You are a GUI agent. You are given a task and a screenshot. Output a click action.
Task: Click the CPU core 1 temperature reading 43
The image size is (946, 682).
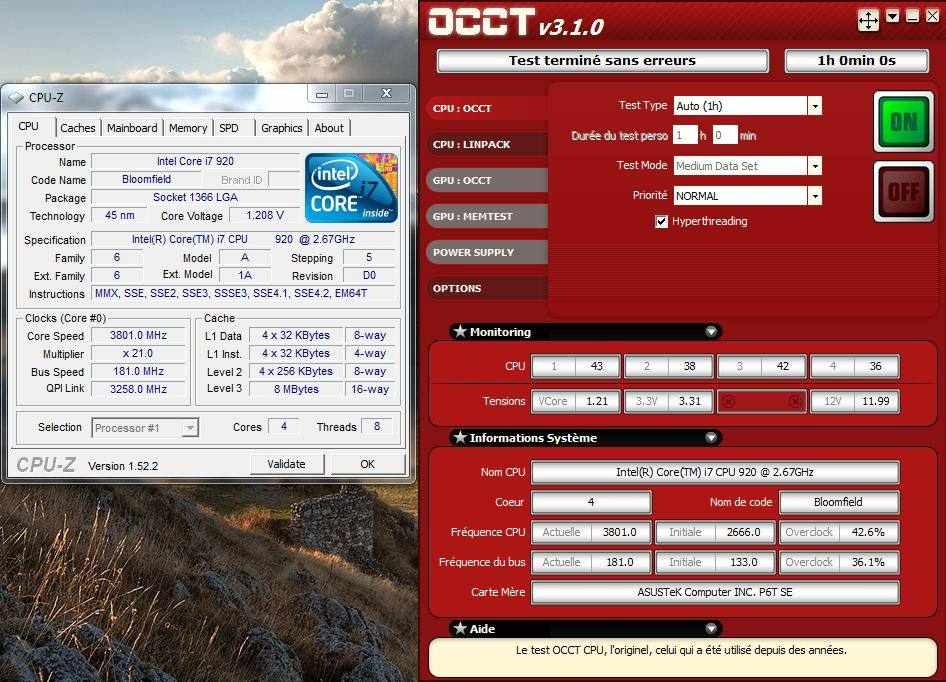pos(597,366)
